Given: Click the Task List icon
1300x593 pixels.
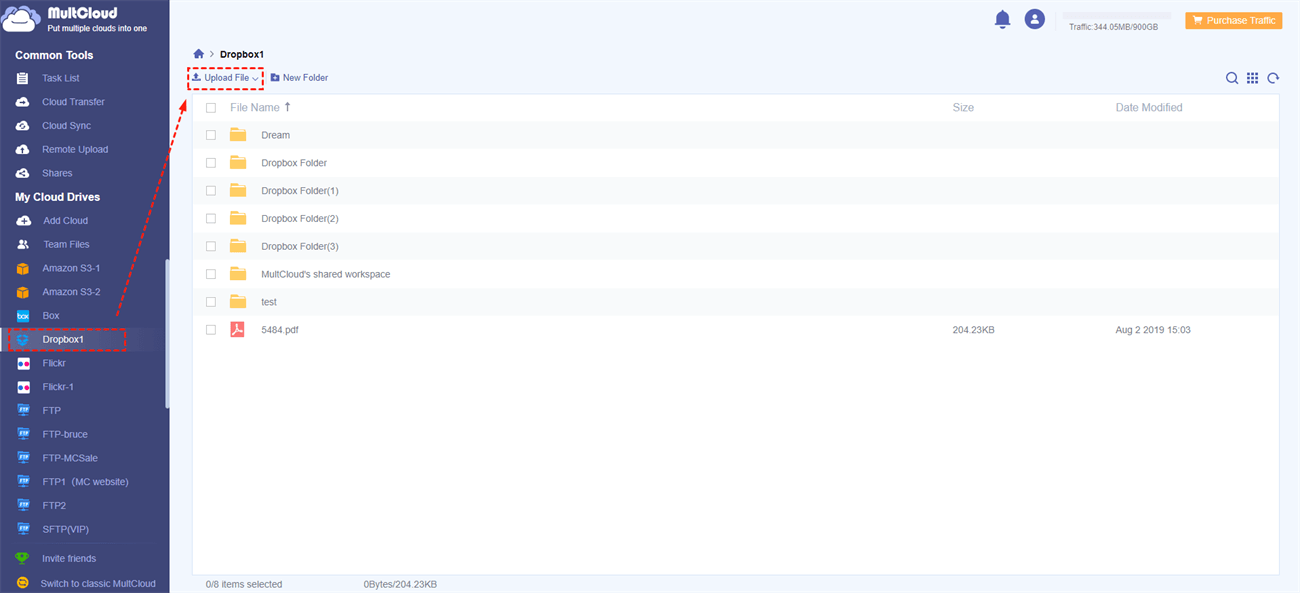Looking at the screenshot, I should pyautogui.click(x=22, y=78).
